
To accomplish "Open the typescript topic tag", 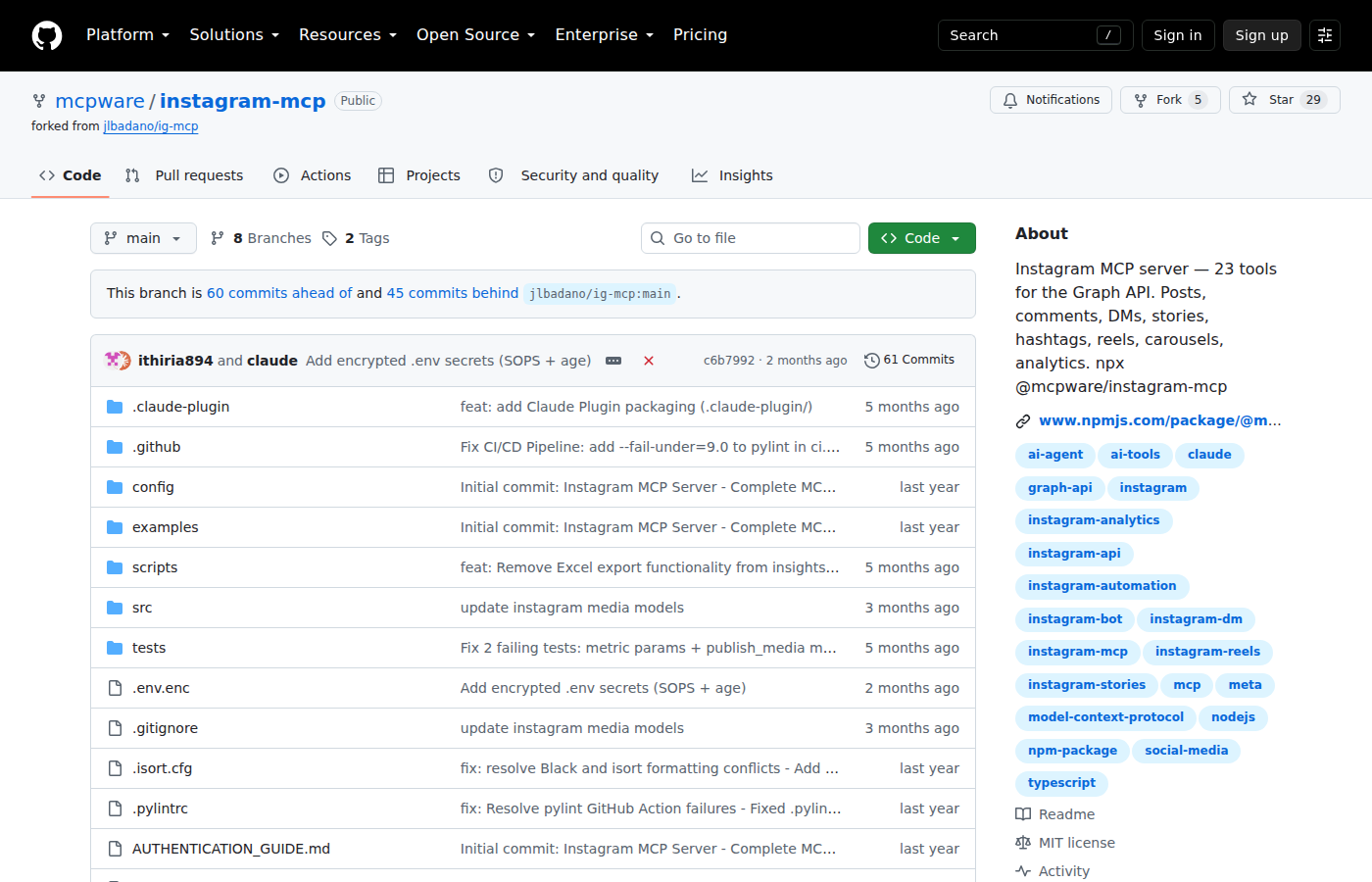I will (1061, 783).
